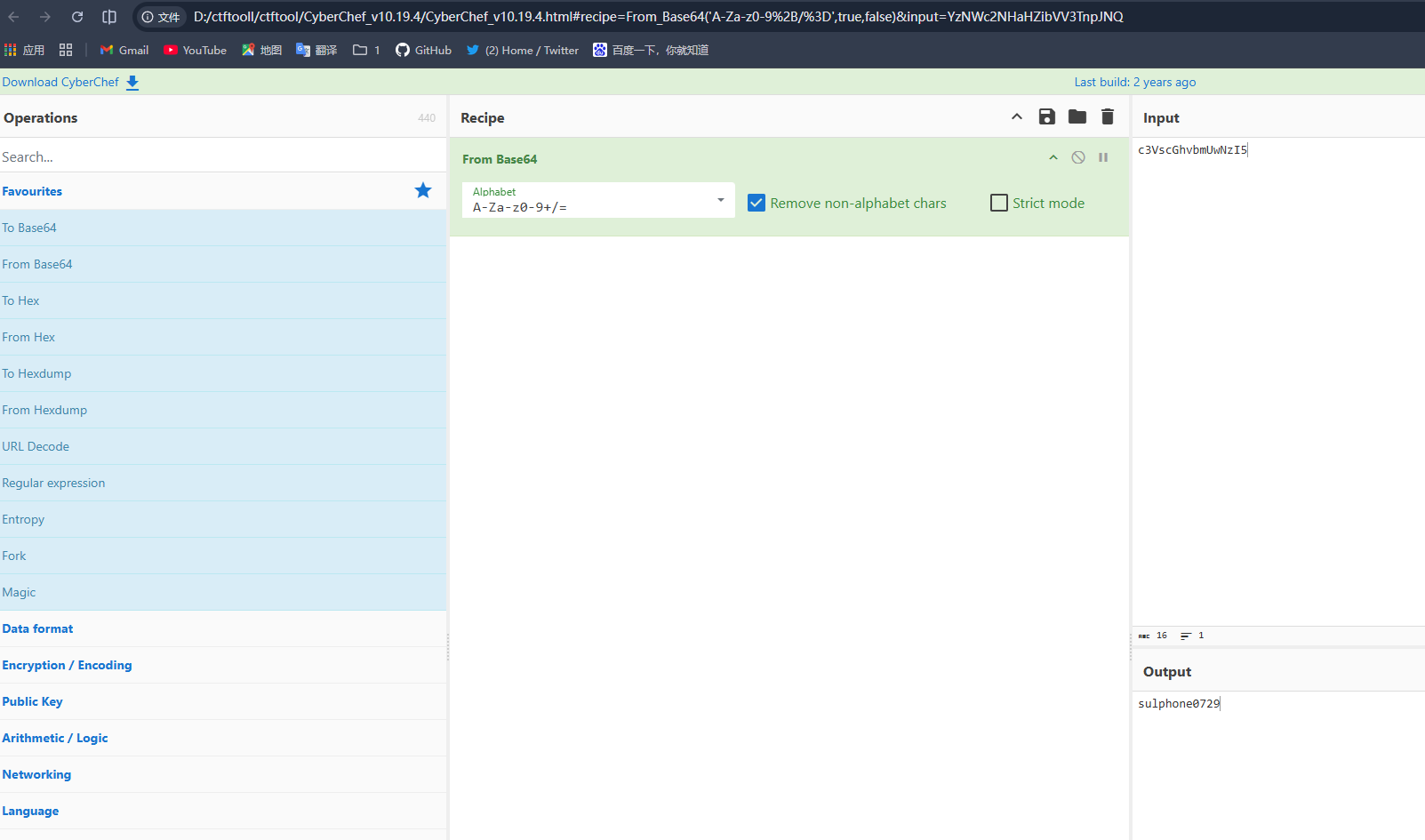Toggle Remove non-alphabet chars checkbox

[757, 203]
